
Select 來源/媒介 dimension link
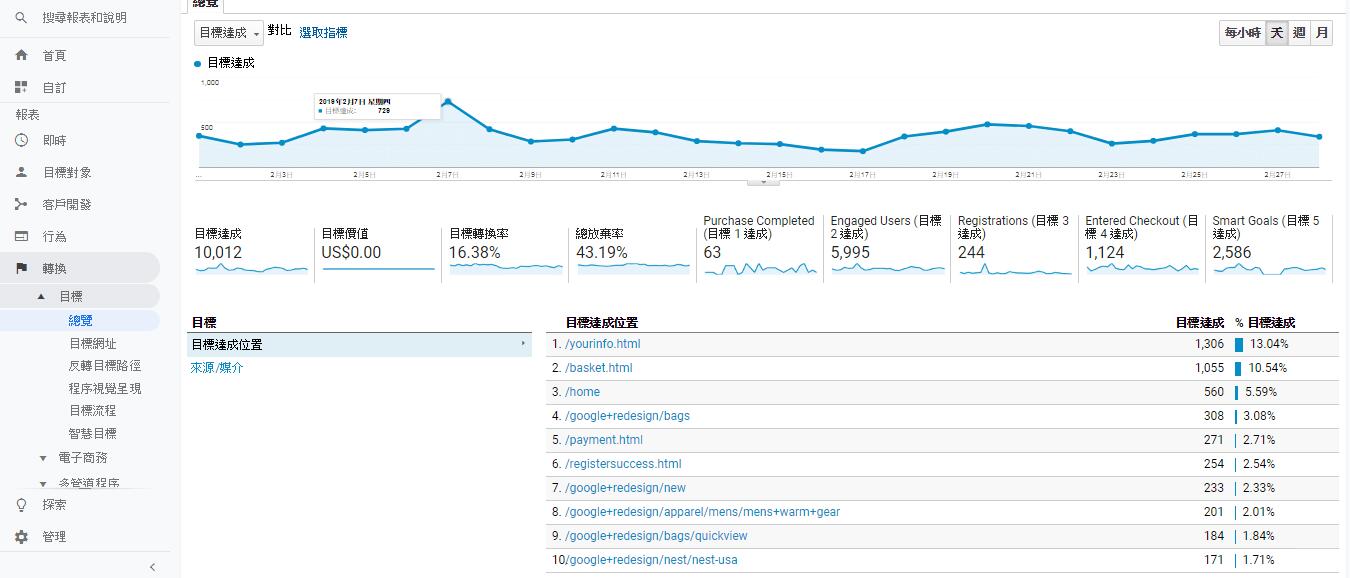[217, 368]
